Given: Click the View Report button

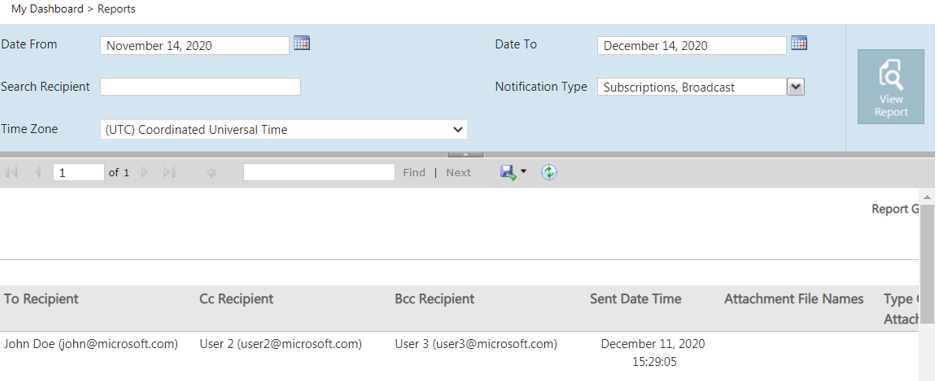Looking at the screenshot, I should pyautogui.click(x=890, y=87).
